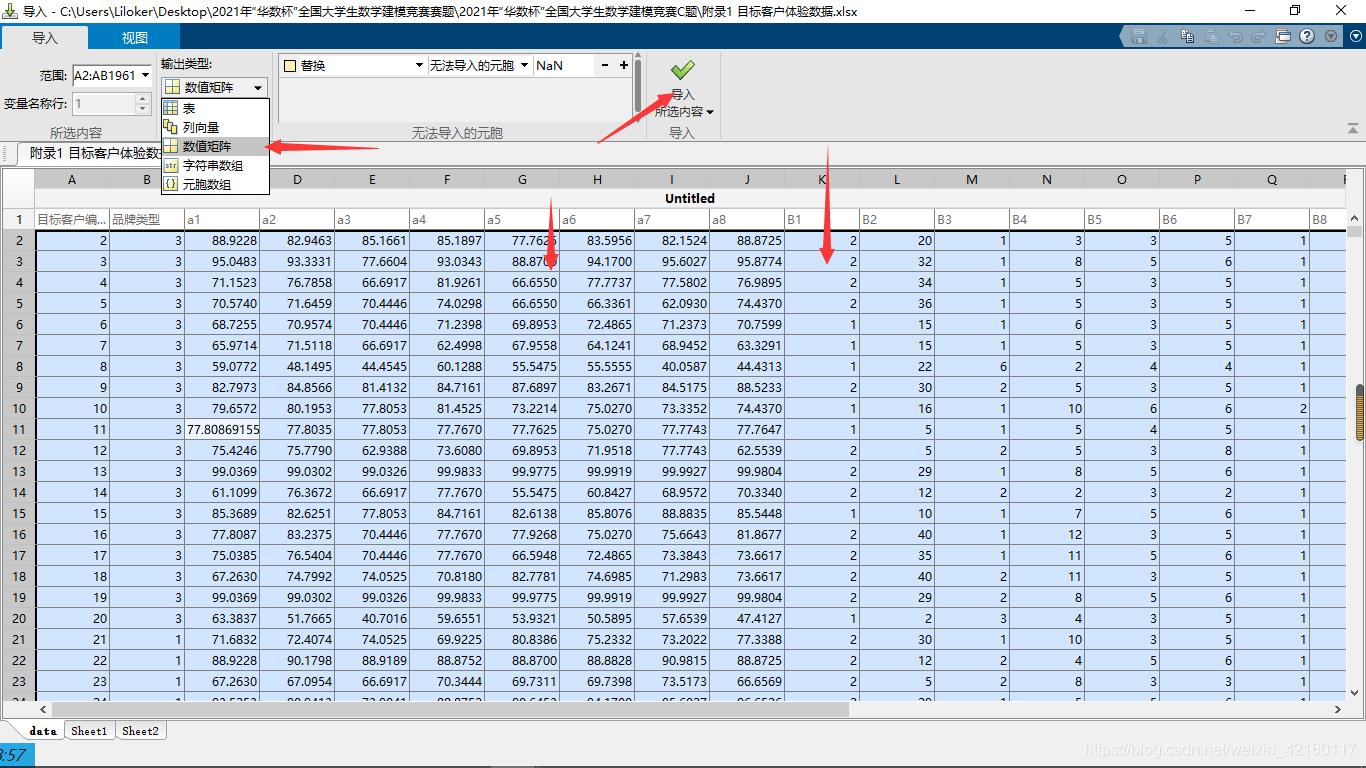Click the NaN replacement value field

pos(562,65)
